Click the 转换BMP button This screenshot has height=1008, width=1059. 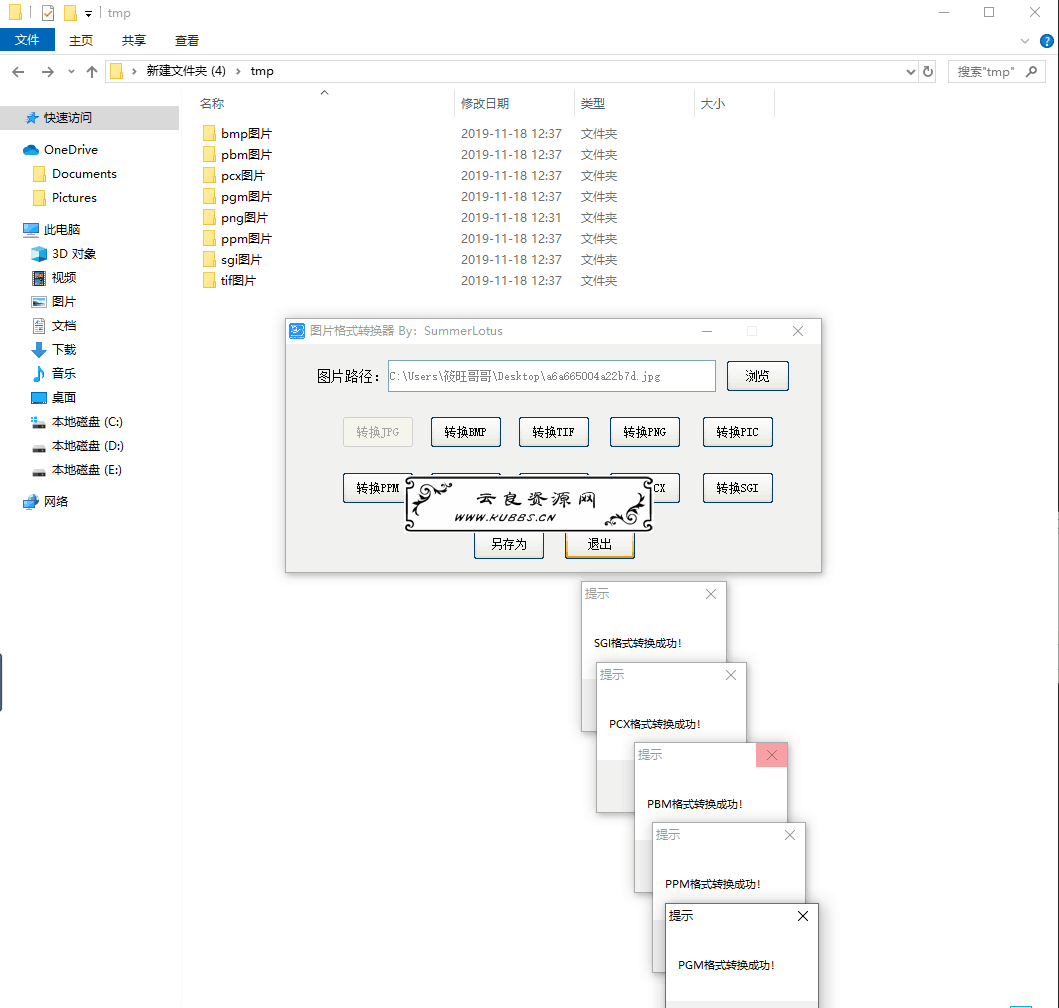(466, 432)
